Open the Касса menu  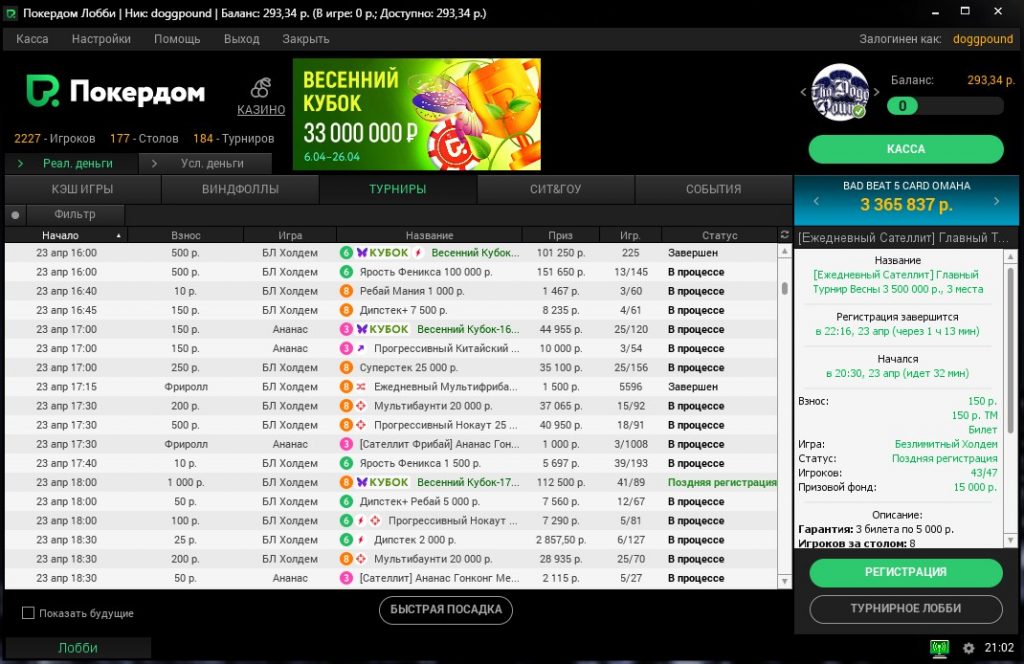pyautogui.click(x=32, y=39)
